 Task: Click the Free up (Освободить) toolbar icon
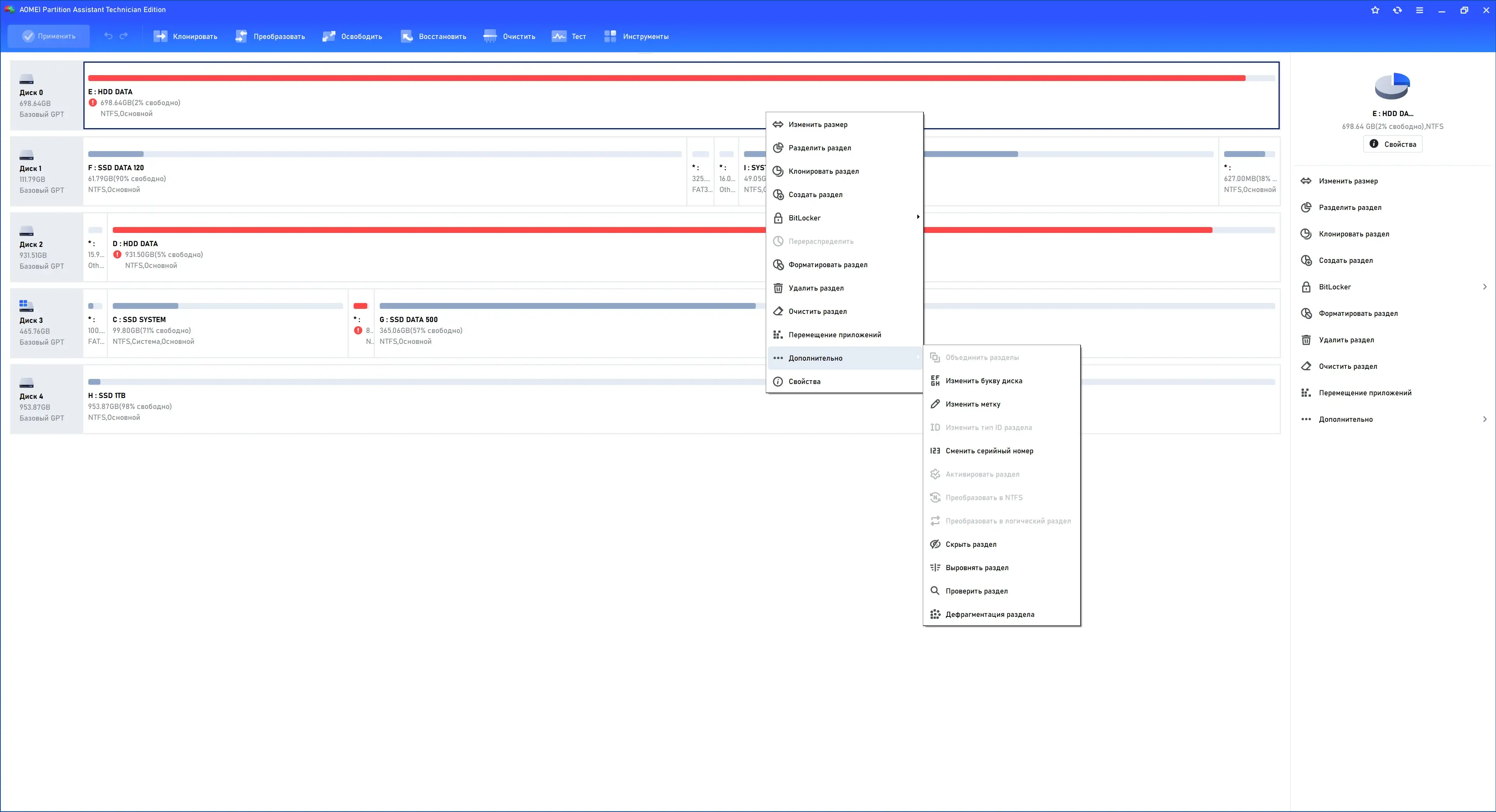(329, 36)
